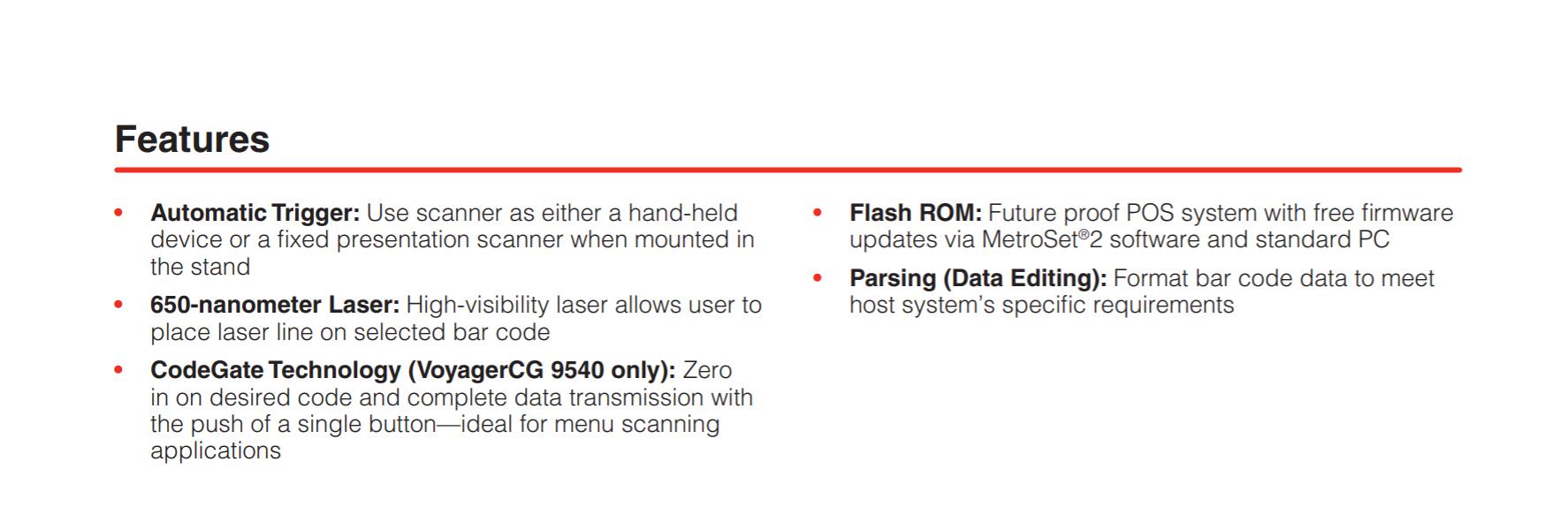Click the Parsing (Data Editing) label
The width and height of the screenshot is (1568, 522).
coord(978,278)
